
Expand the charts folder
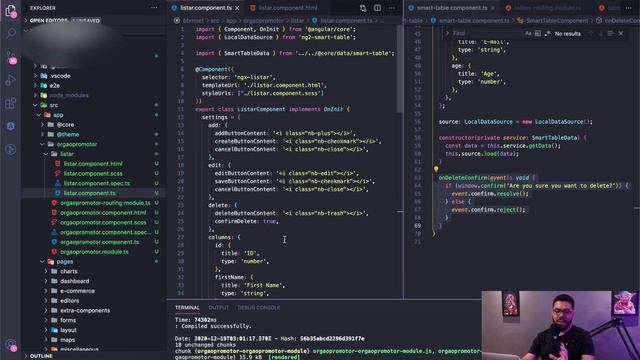click(69, 271)
